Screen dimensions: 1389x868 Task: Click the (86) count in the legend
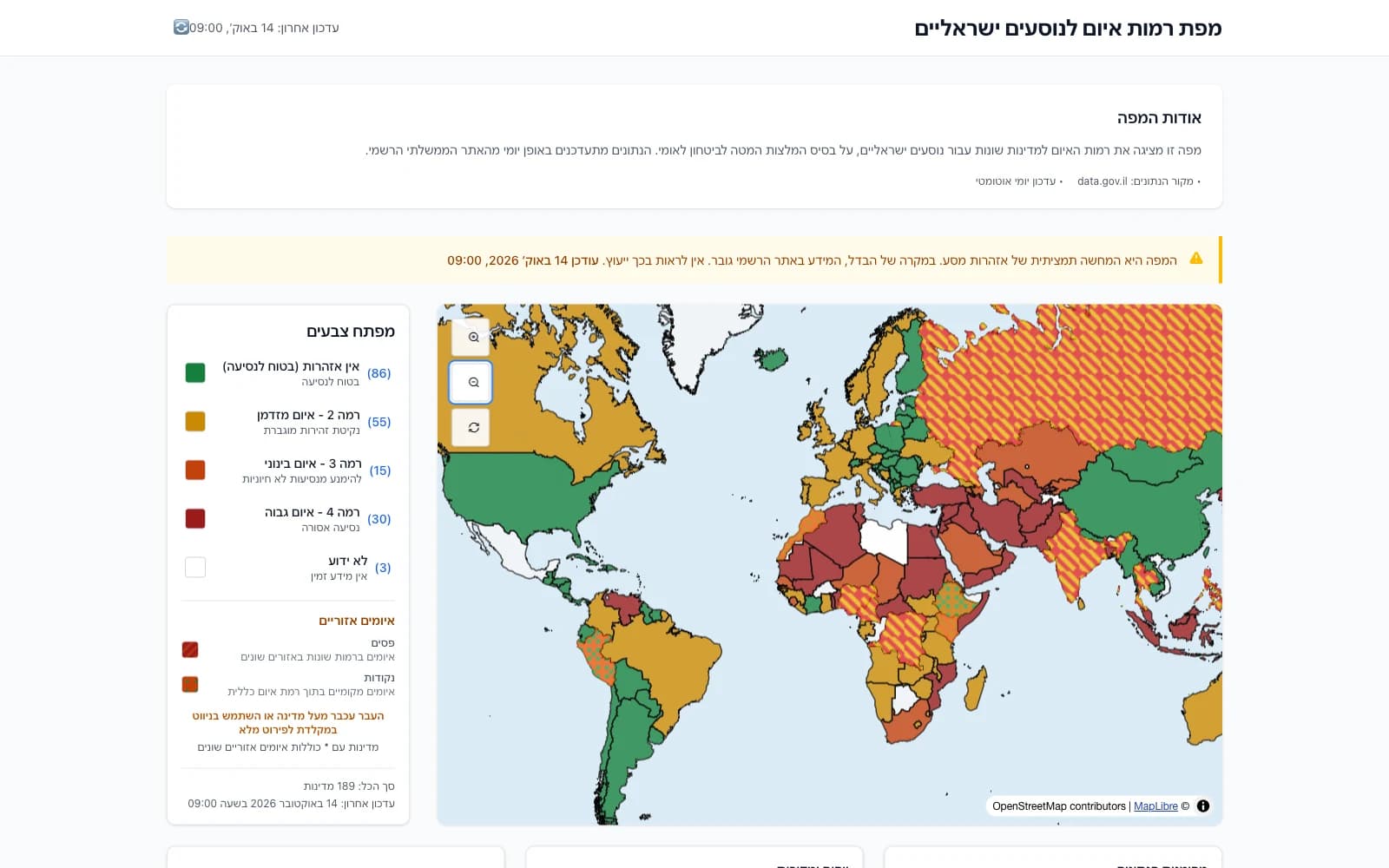click(379, 373)
